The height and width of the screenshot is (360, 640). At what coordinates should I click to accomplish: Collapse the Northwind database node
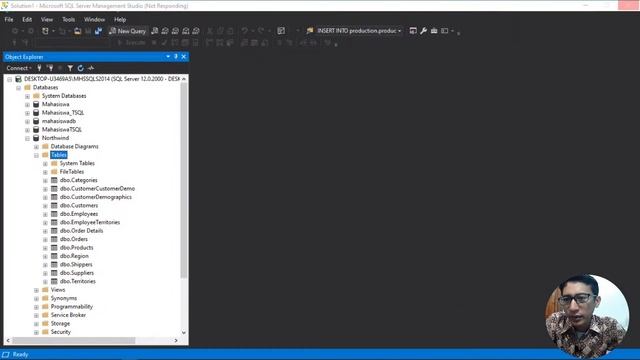coord(27,138)
